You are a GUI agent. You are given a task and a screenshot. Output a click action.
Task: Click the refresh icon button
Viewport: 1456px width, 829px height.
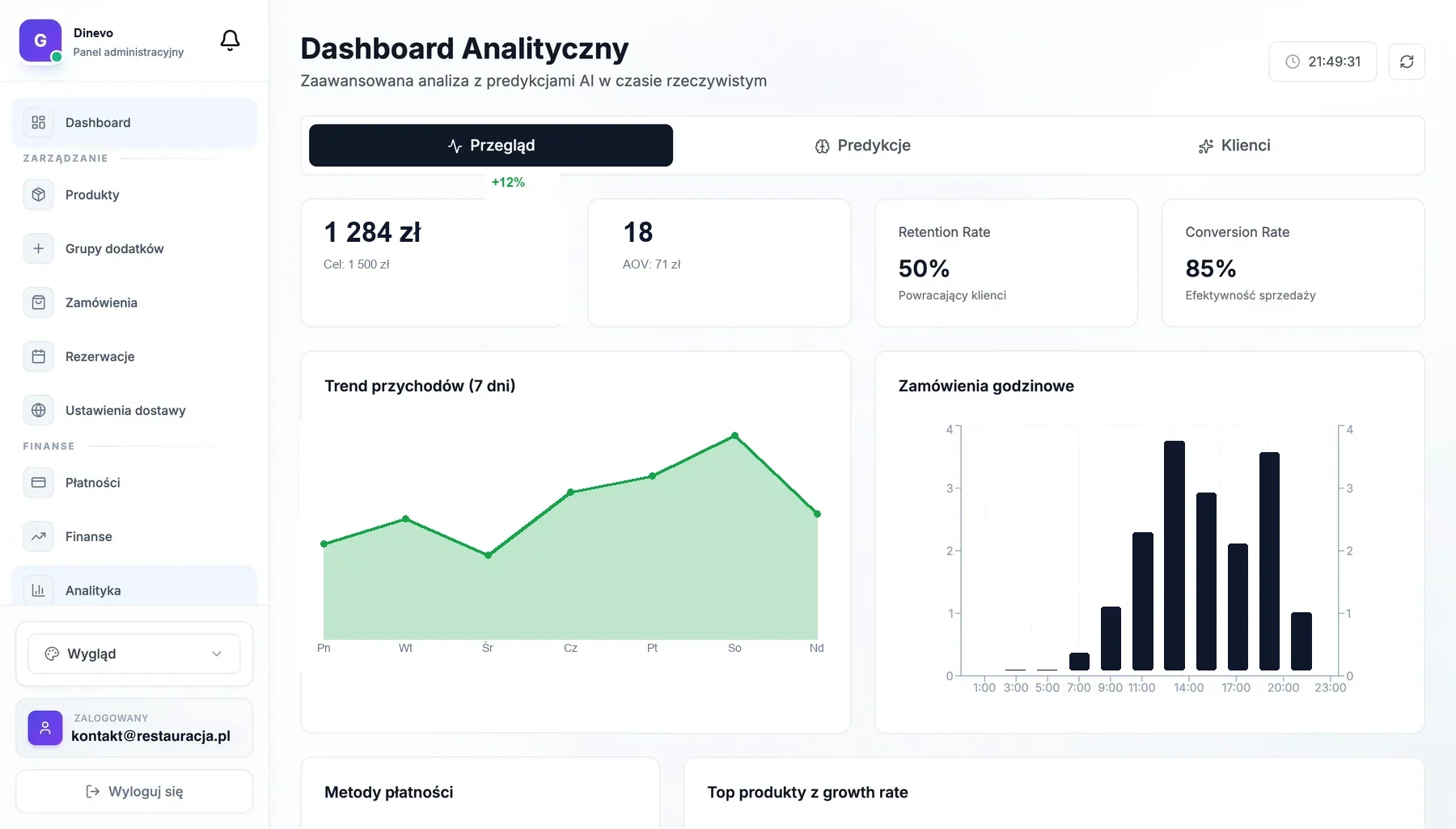[1407, 61]
